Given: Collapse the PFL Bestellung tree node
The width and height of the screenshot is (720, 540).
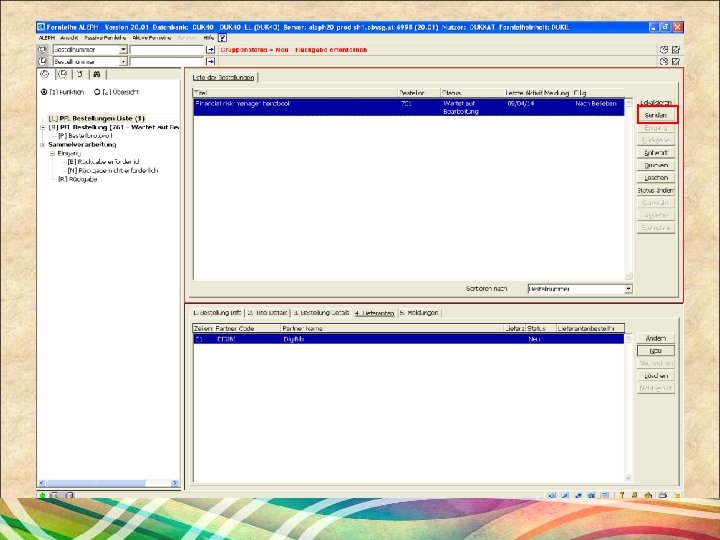Looking at the screenshot, I should click(43, 127).
